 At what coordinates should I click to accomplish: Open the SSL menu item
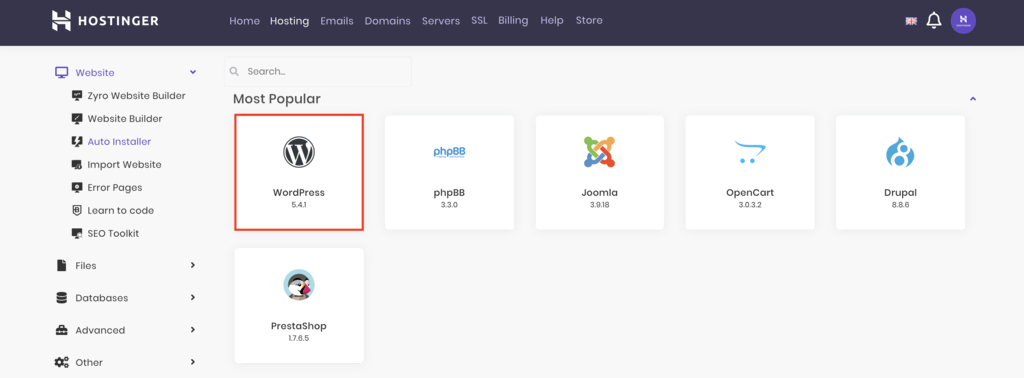click(479, 21)
